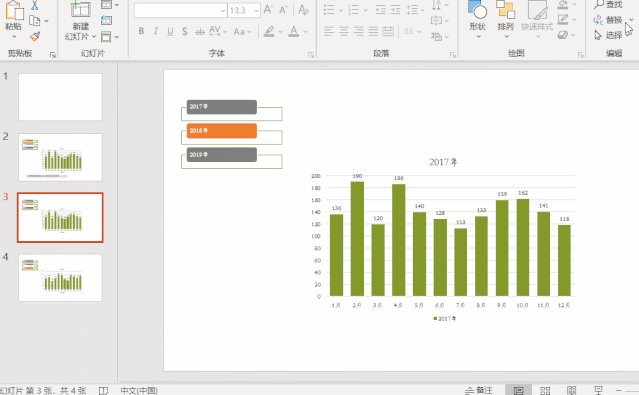Toggle Italic formatting

156,31
